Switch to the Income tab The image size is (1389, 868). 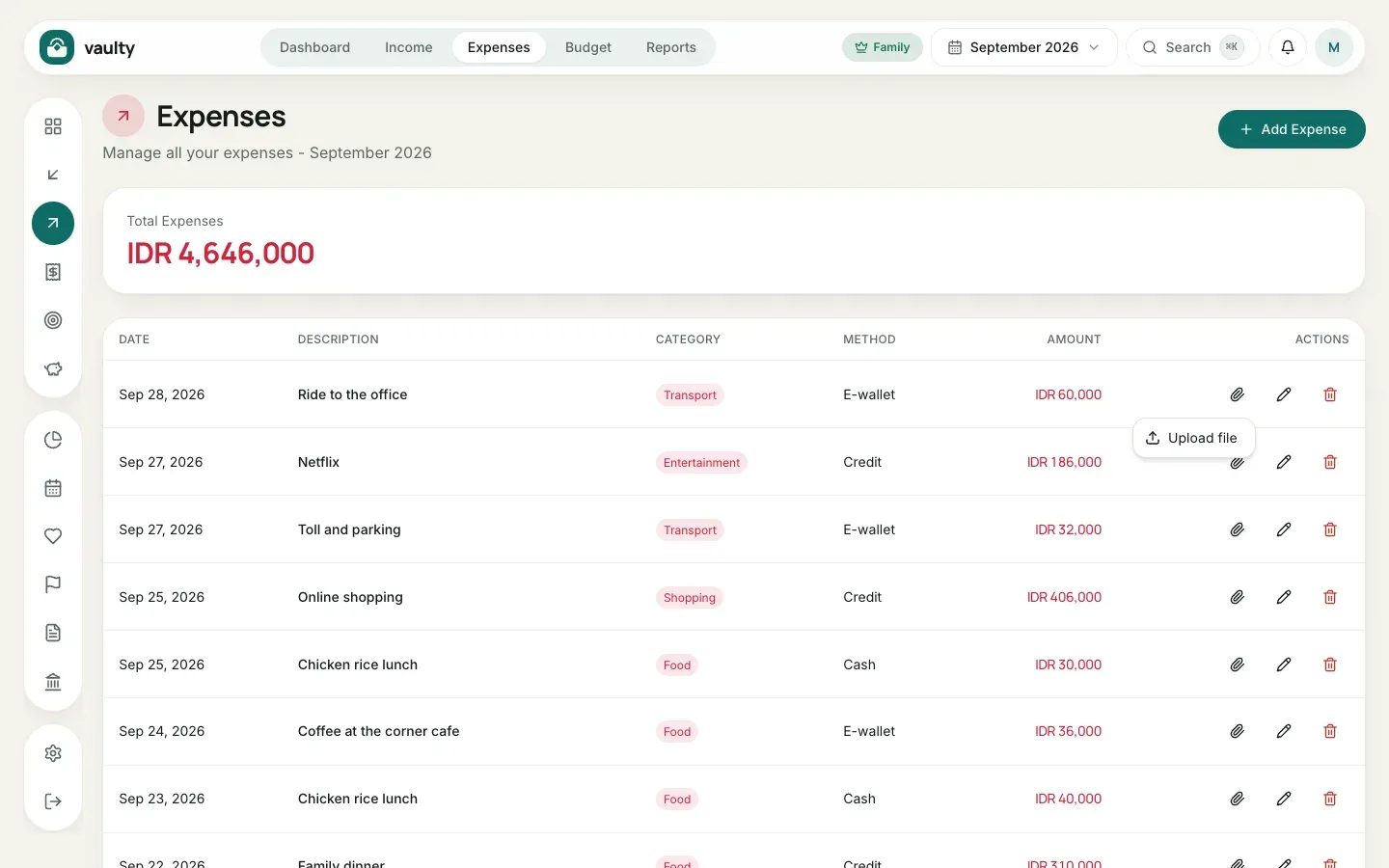(x=409, y=47)
